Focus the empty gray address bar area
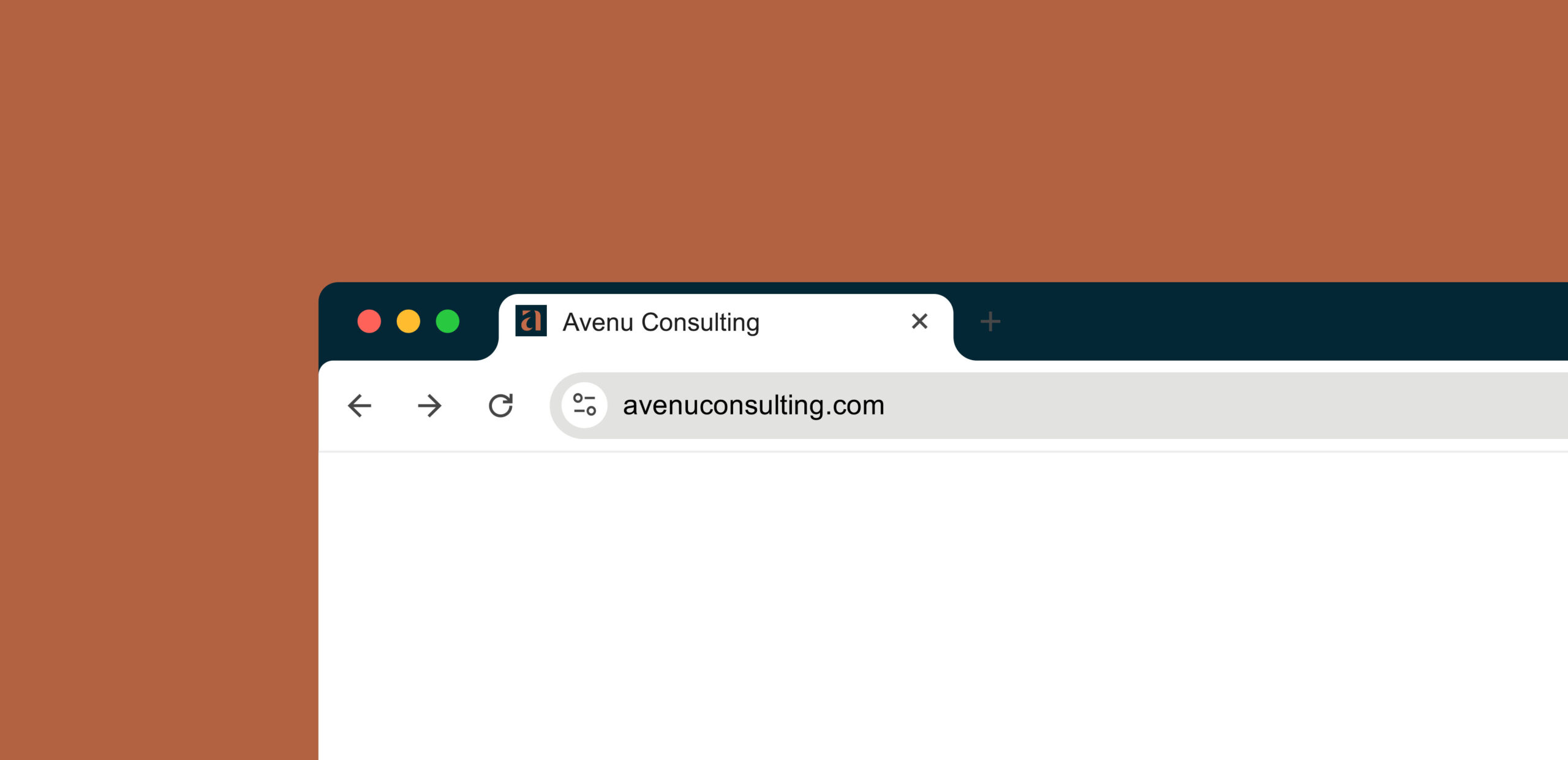 click(1225, 405)
